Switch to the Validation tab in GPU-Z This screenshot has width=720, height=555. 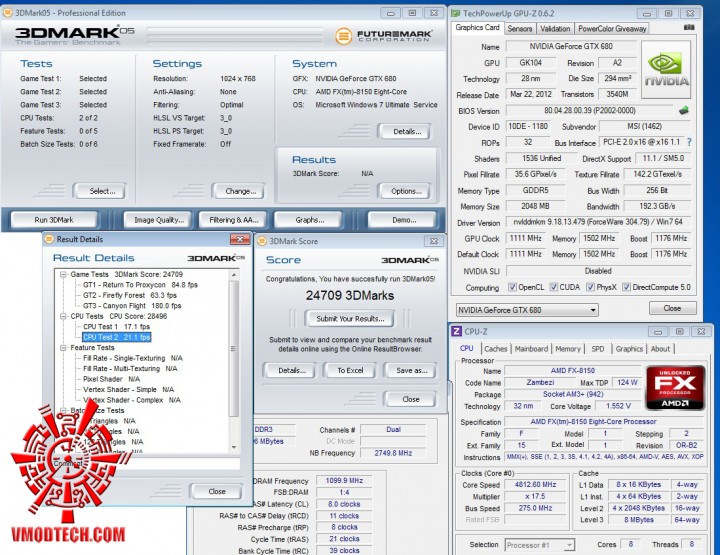(555, 28)
